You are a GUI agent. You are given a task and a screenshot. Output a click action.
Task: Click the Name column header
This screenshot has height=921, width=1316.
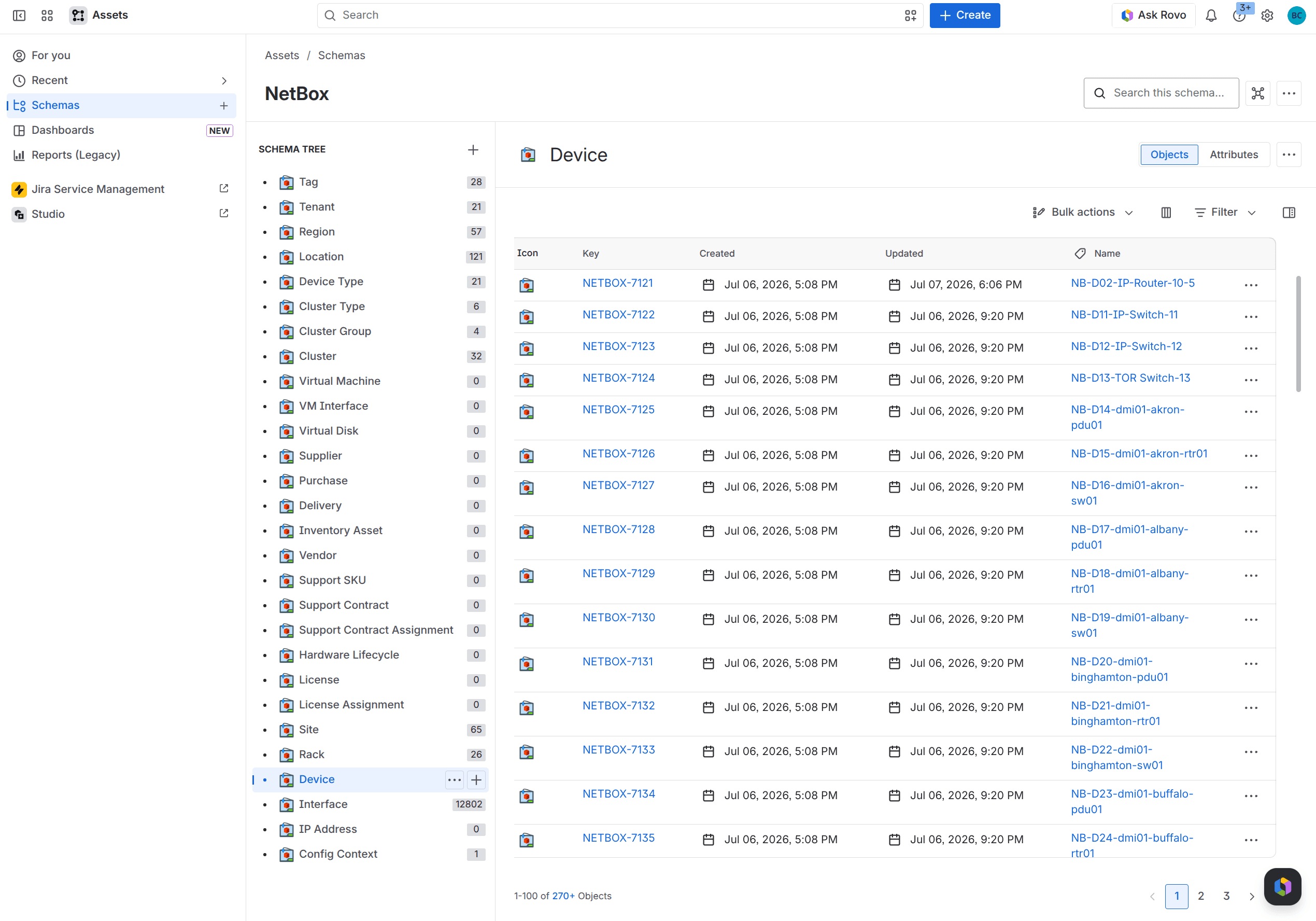coord(1106,254)
